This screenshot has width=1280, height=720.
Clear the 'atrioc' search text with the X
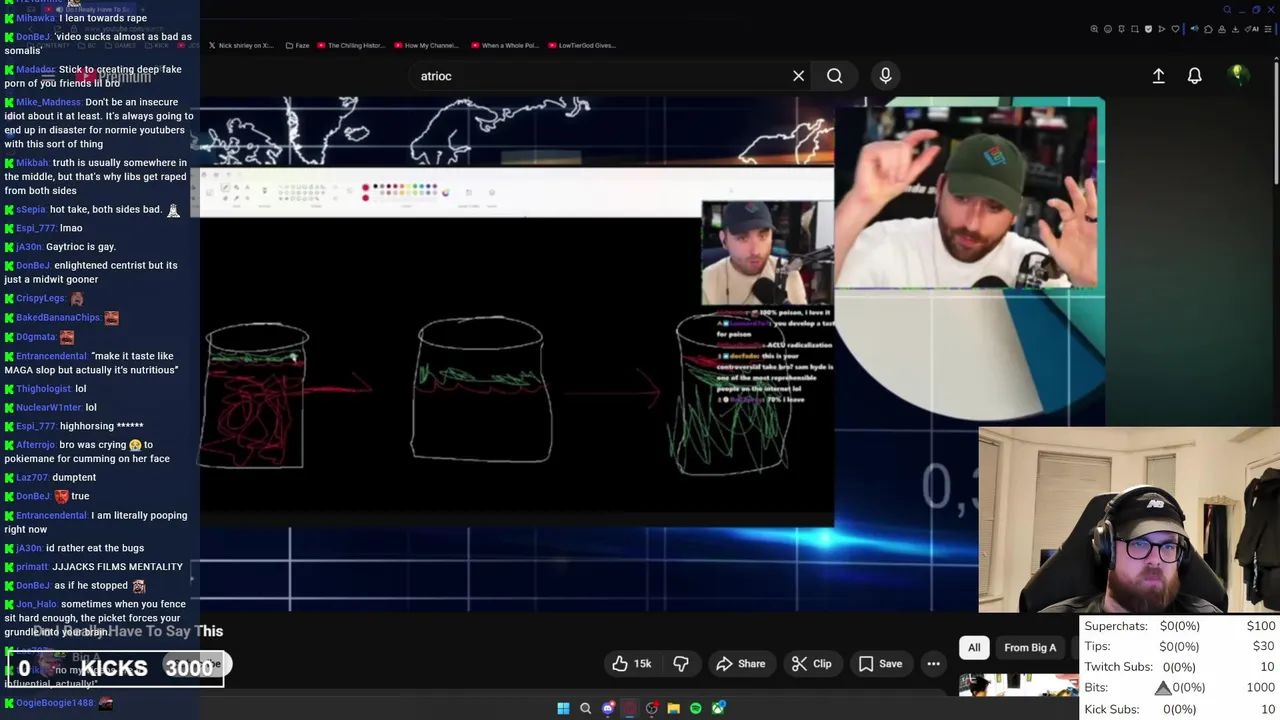tap(798, 76)
